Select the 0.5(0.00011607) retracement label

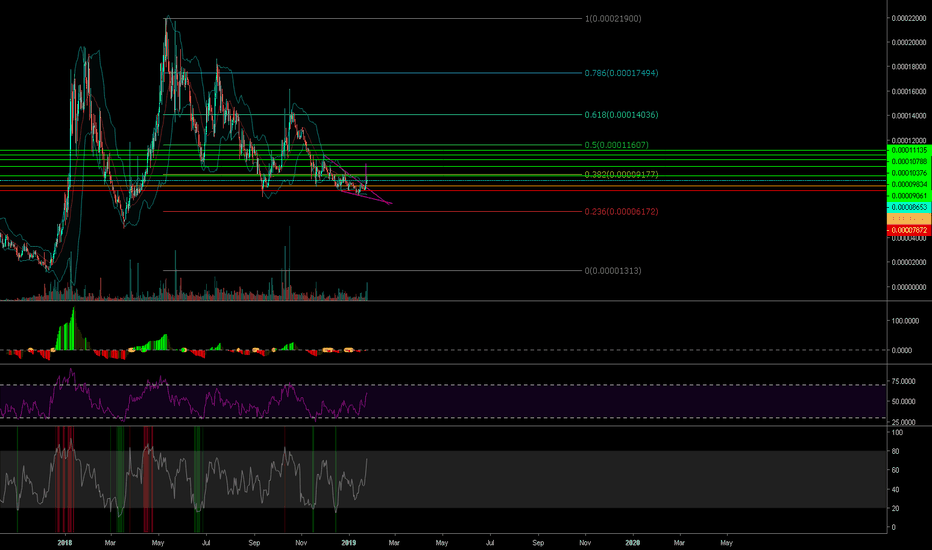pos(616,145)
